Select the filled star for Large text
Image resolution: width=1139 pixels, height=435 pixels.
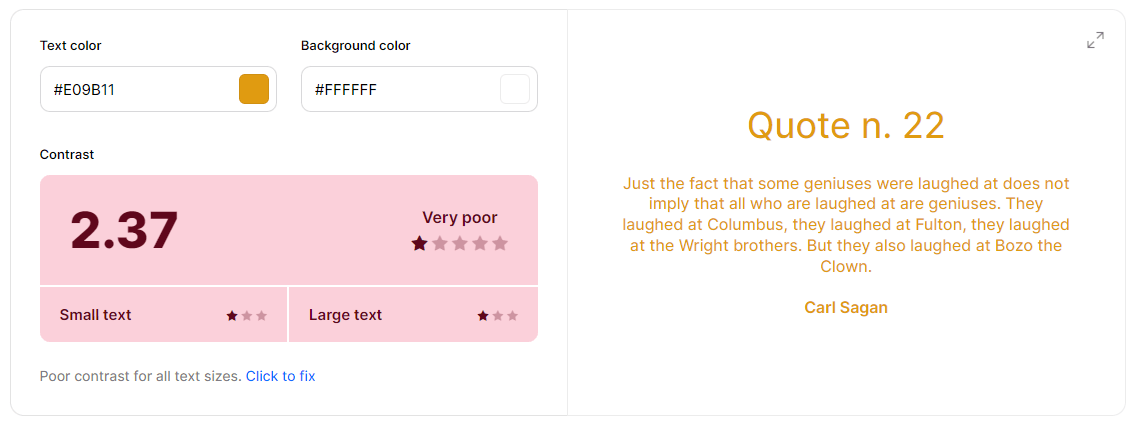[x=482, y=315]
